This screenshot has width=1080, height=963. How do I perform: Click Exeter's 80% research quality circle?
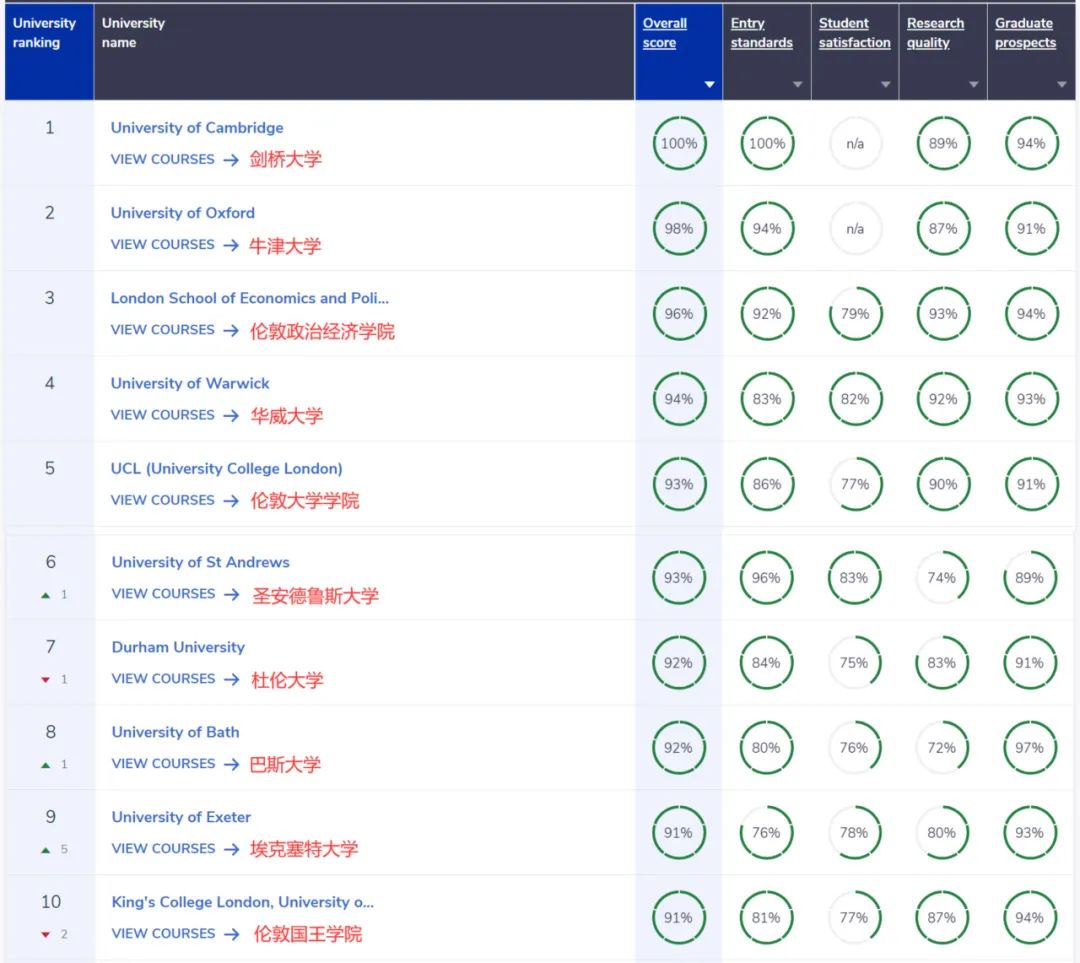[942, 833]
